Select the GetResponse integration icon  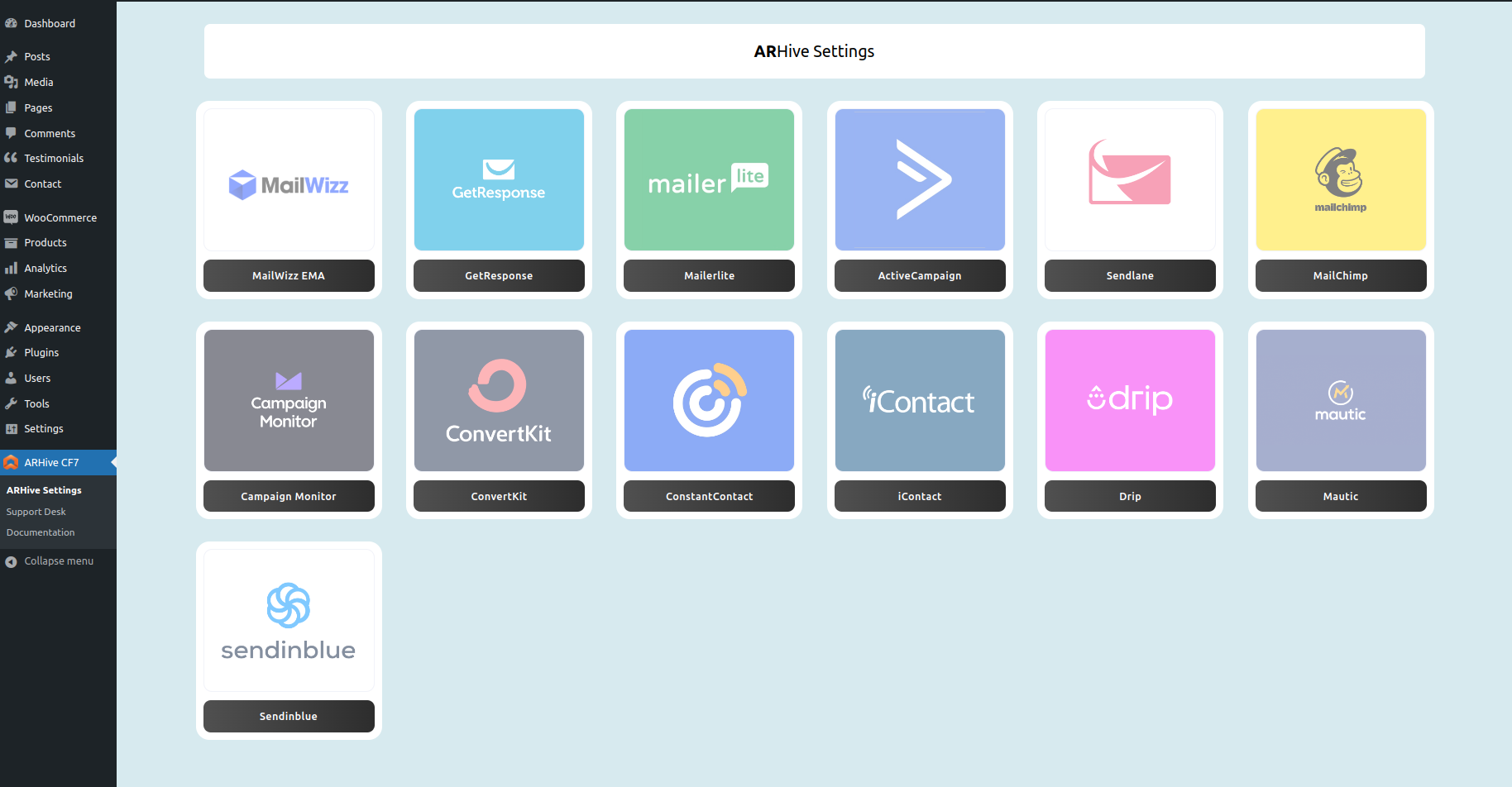point(498,179)
